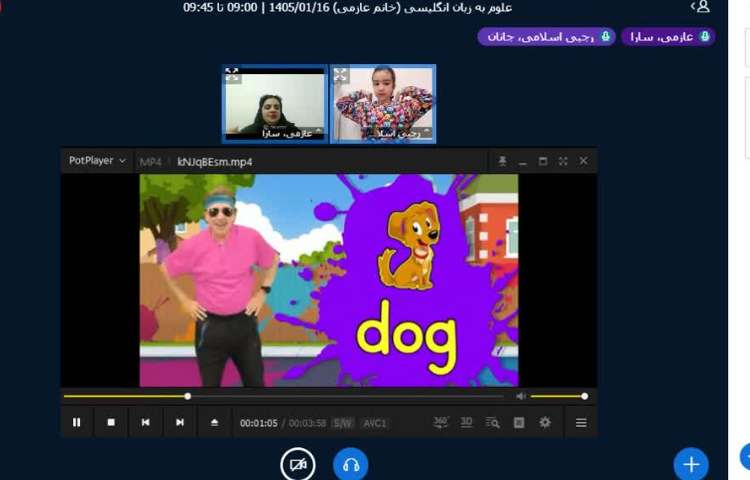Toggle the webcam sharing button
The image size is (750, 480).
point(298,464)
